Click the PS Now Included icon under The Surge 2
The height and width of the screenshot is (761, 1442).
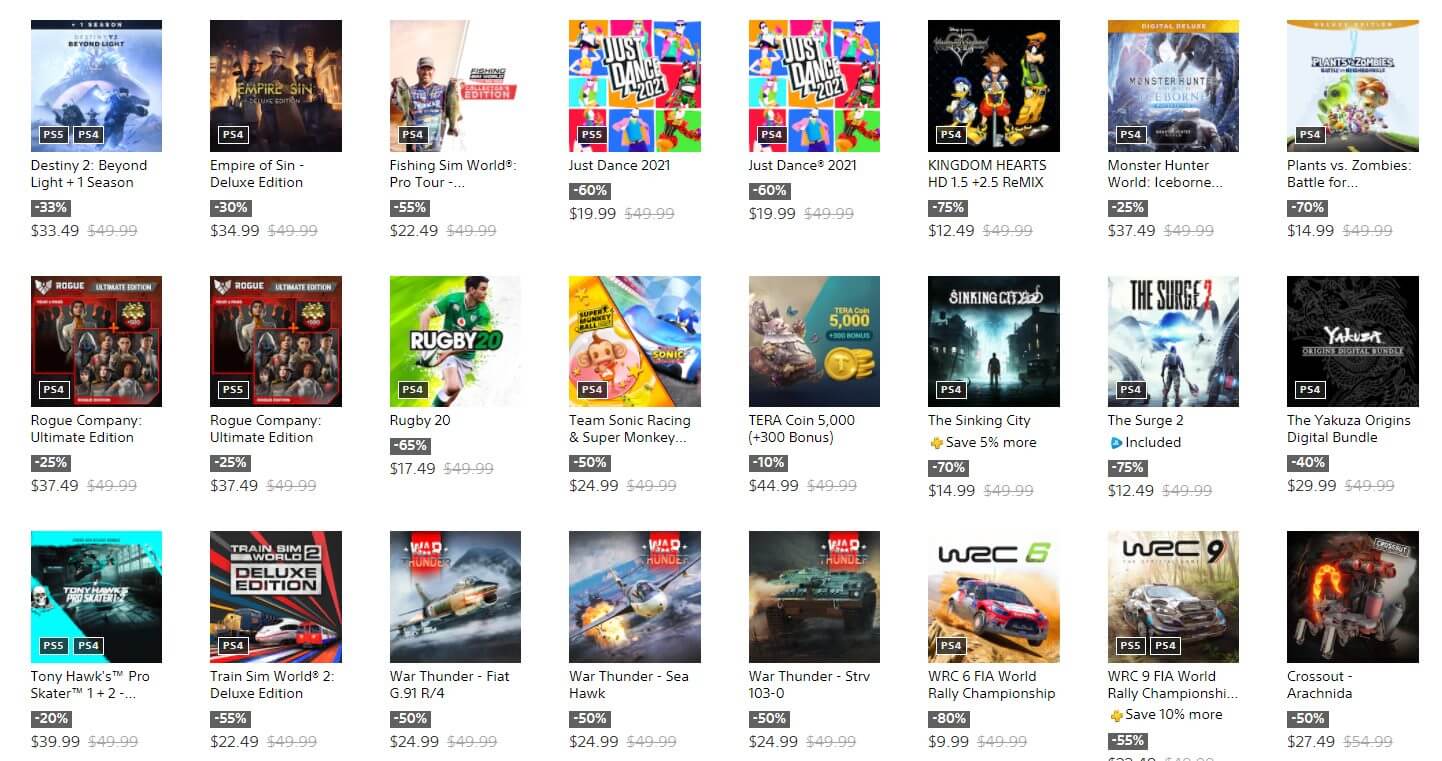[1116, 443]
